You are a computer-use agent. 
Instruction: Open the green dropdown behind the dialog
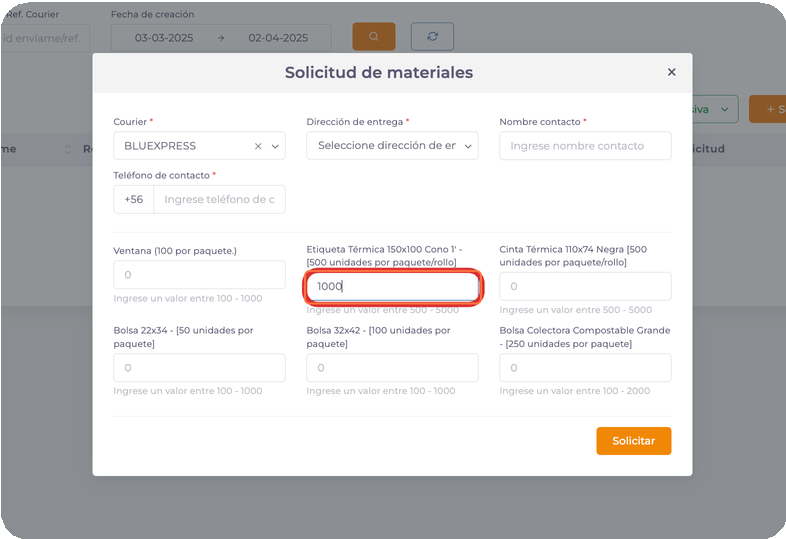[715, 109]
